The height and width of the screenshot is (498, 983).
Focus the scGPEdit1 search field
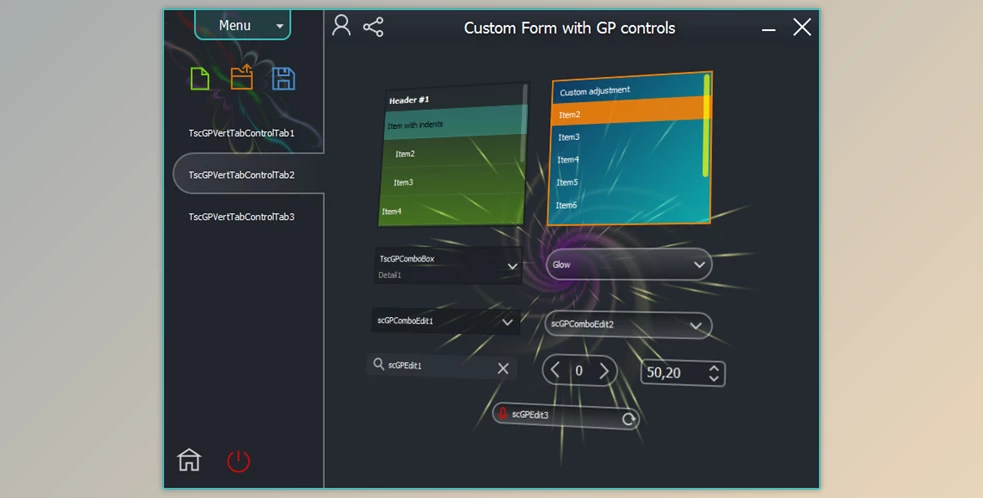[x=441, y=366]
